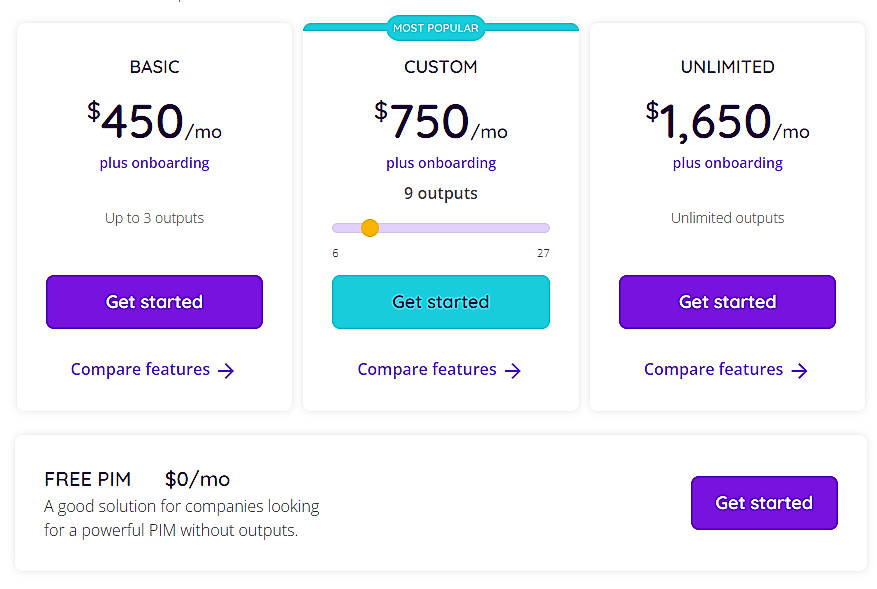Click the yellow outputs slider handle
This screenshot has width=877, height=589.
point(369,228)
